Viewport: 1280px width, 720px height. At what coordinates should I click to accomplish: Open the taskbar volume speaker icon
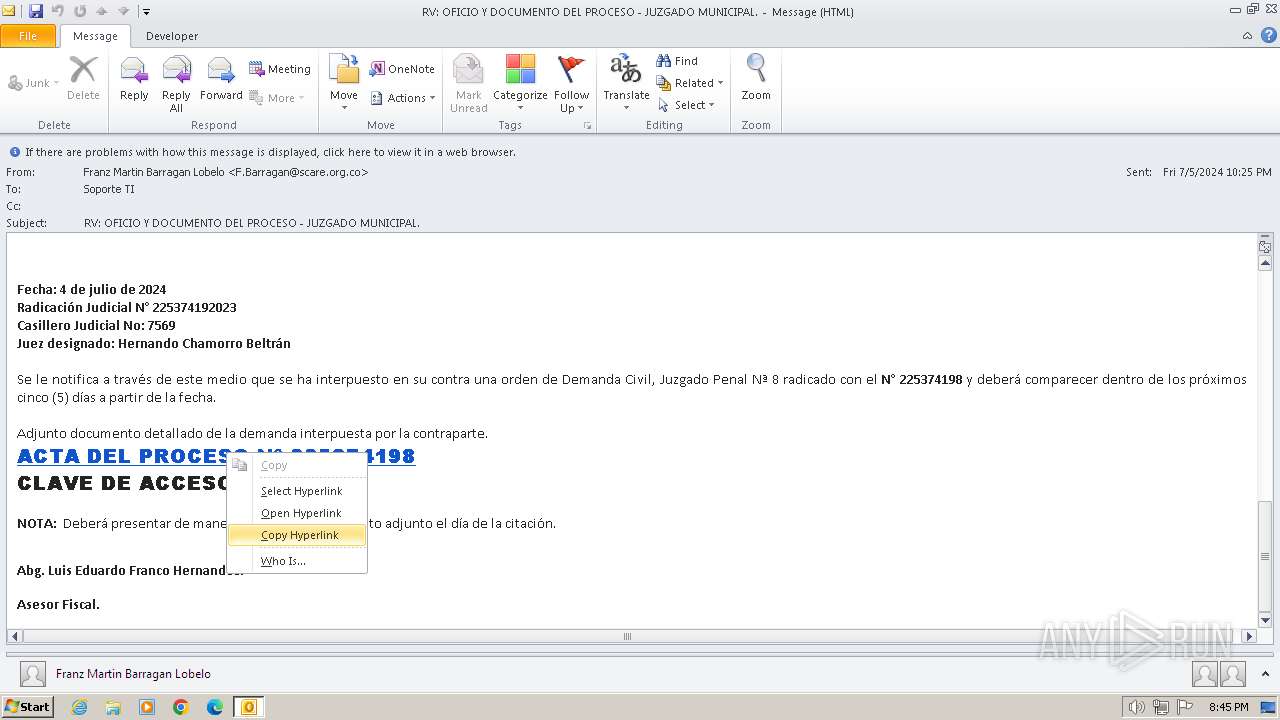1137,707
